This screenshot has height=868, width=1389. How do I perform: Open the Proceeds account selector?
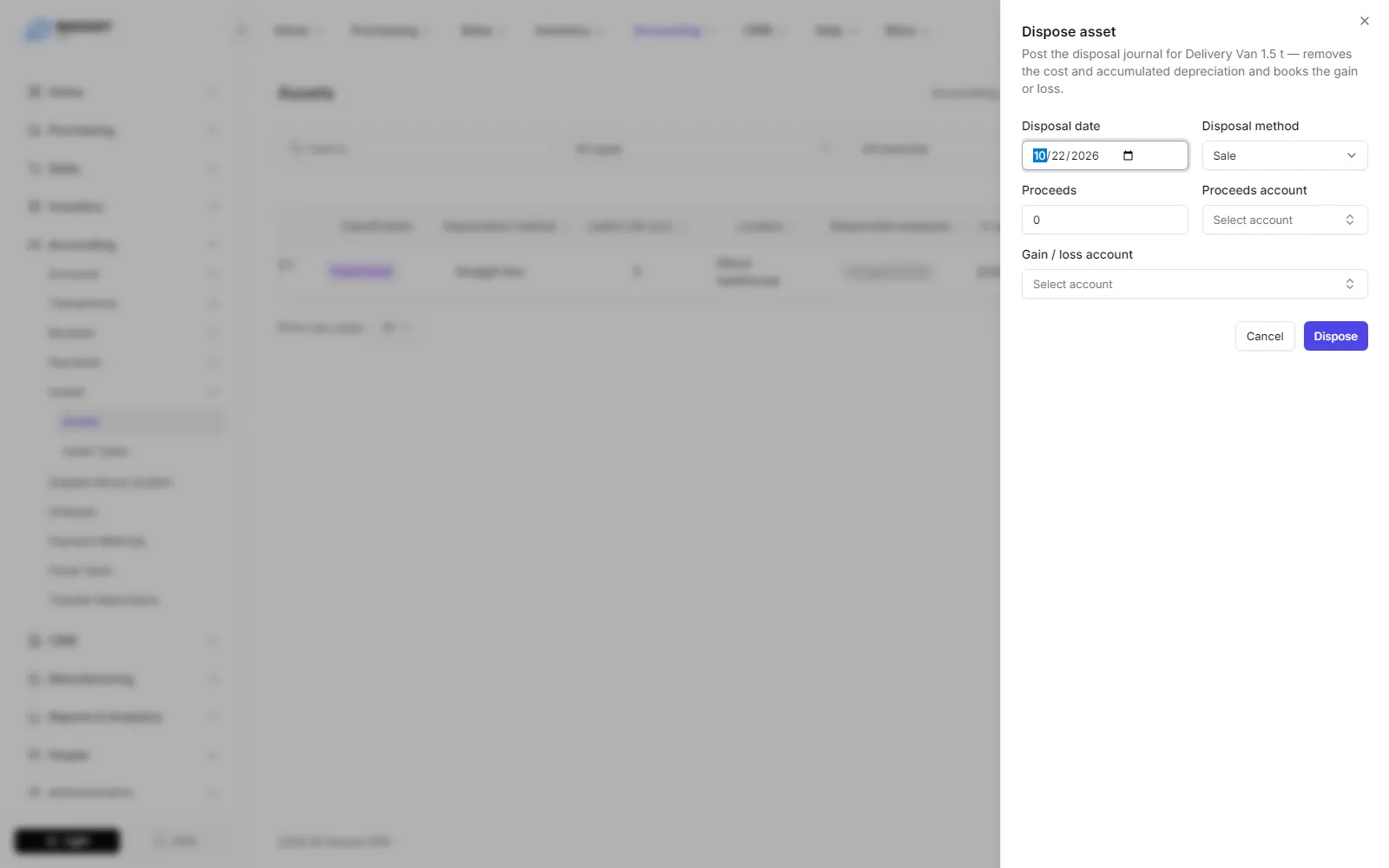[1284, 220]
